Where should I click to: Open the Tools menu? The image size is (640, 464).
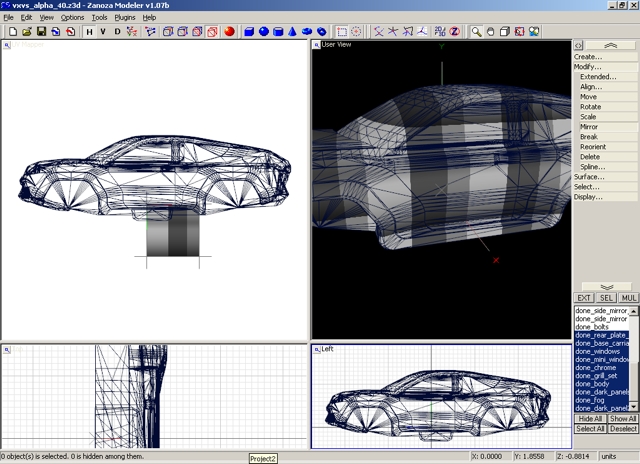tap(99, 18)
